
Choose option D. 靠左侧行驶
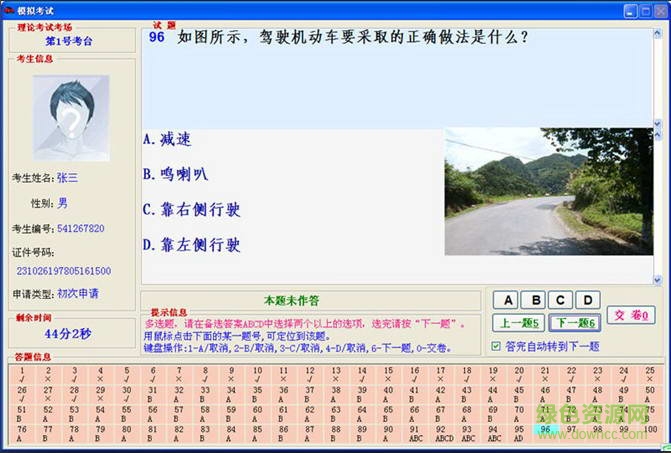point(191,245)
